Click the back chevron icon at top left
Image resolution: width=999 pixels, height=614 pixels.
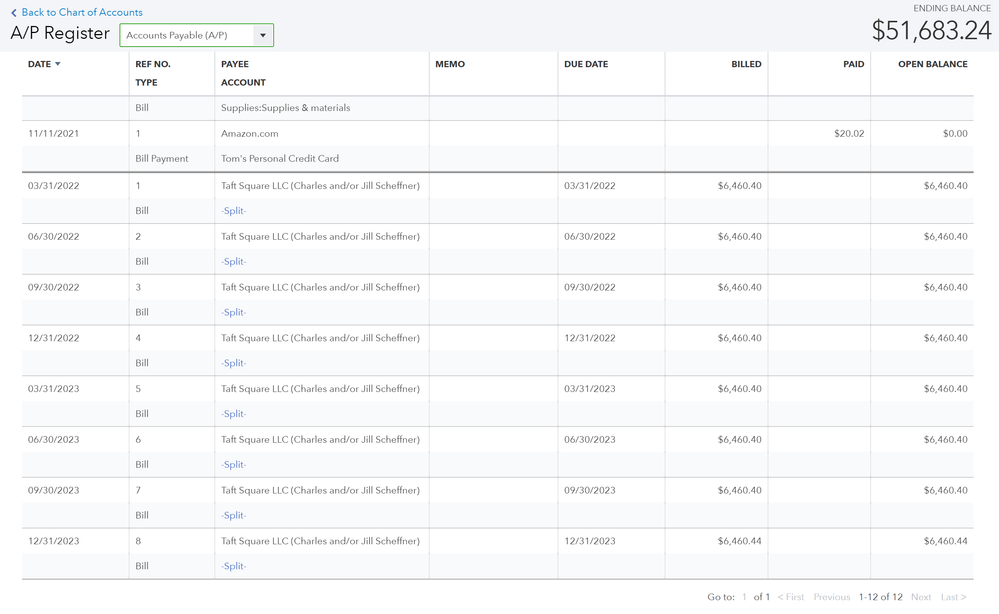coord(15,12)
